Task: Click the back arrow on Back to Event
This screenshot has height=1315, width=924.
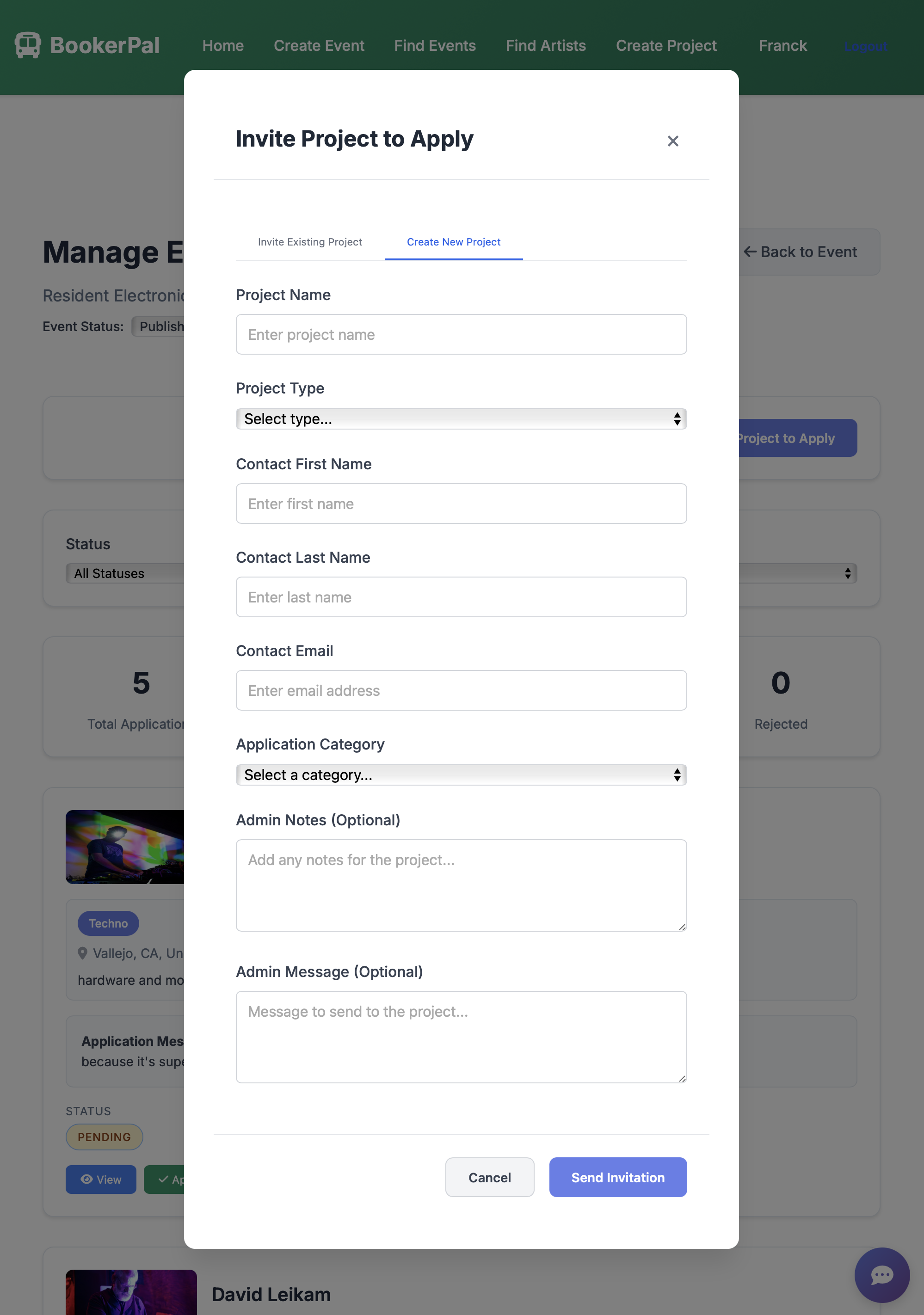Action: point(751,252)
